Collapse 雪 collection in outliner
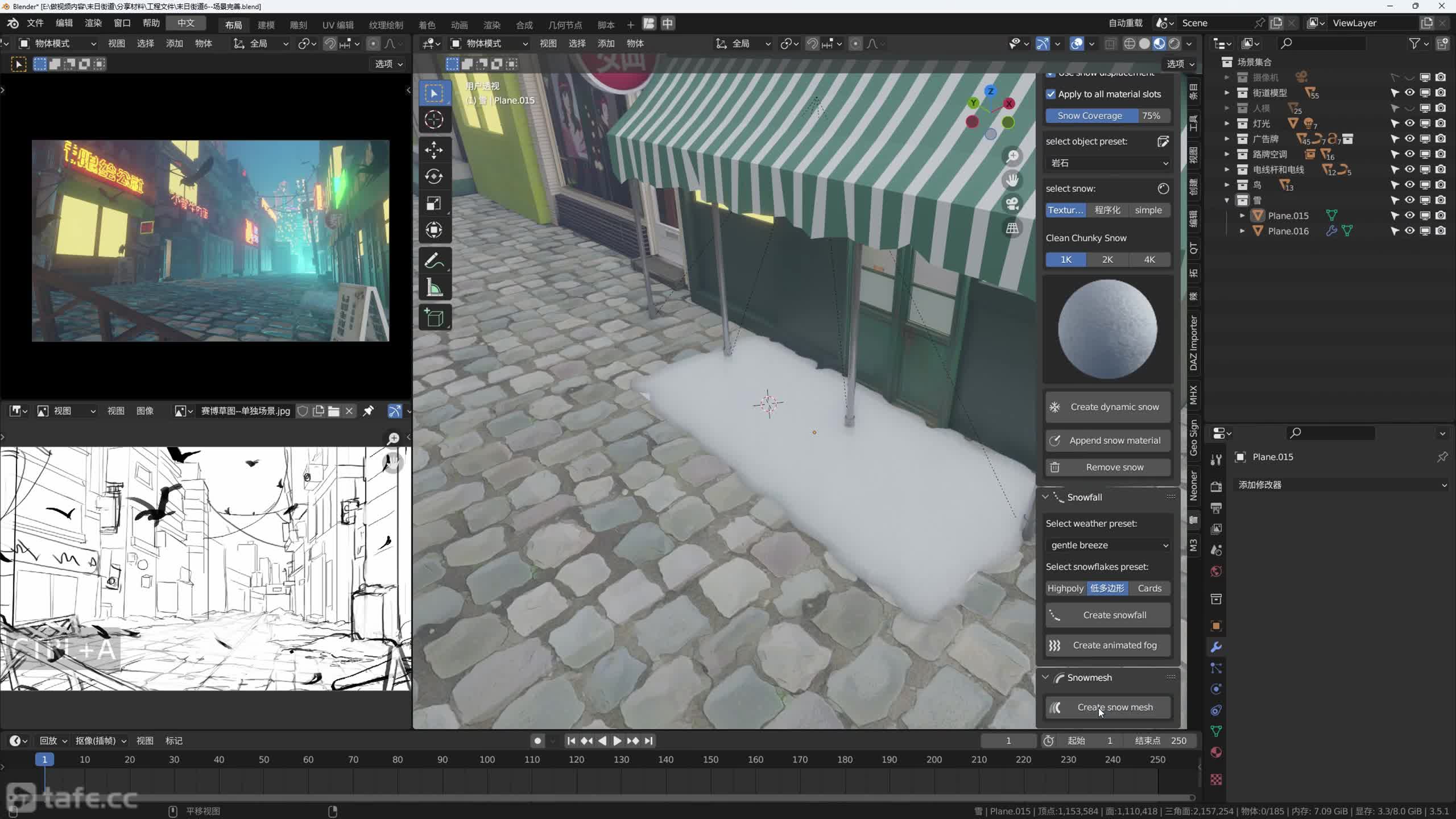Image resolution: width=1456 pixels, height=819 pixels. (x=1227, y=200)
